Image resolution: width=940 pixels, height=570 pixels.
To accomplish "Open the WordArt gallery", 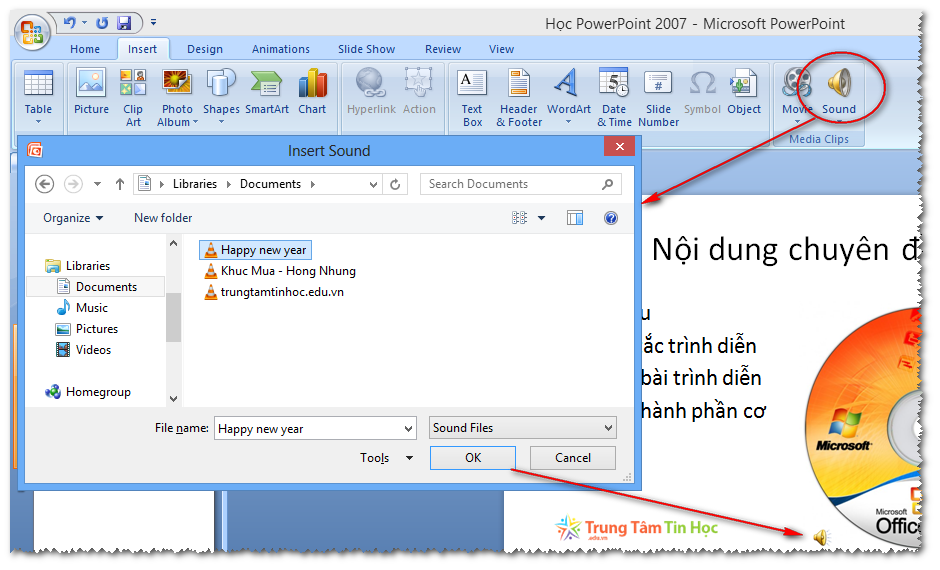I will point(568,96).
